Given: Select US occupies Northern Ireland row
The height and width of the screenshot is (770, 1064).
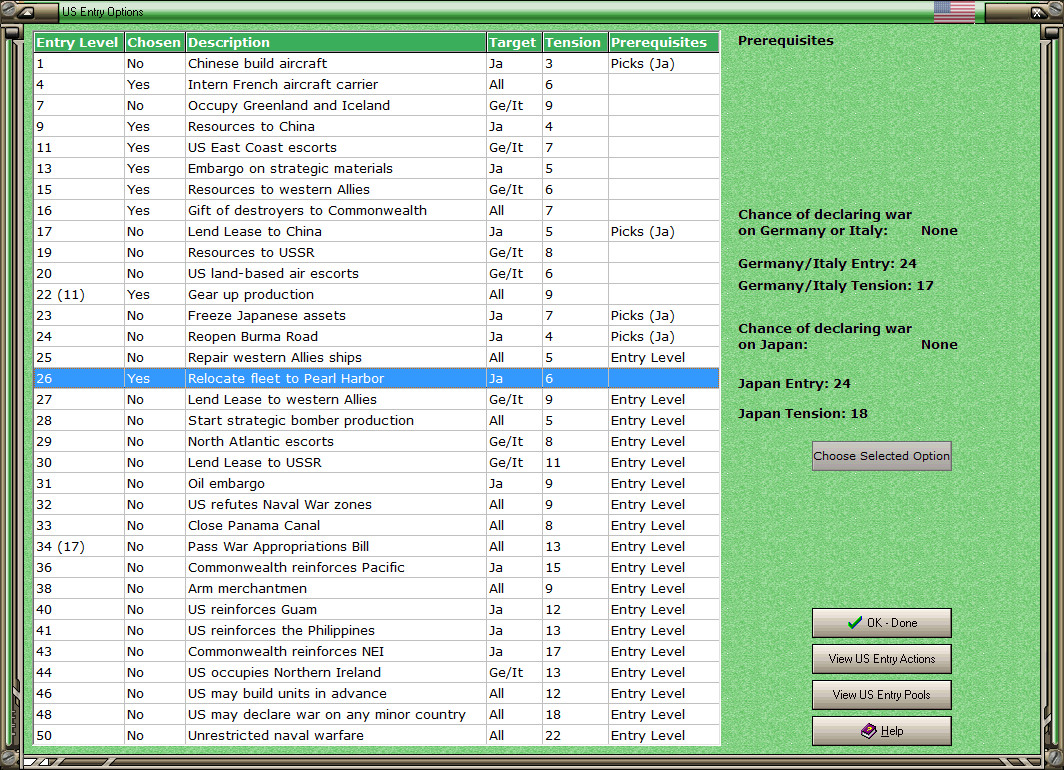Looking at the screenshot, I should coord(377,673).
